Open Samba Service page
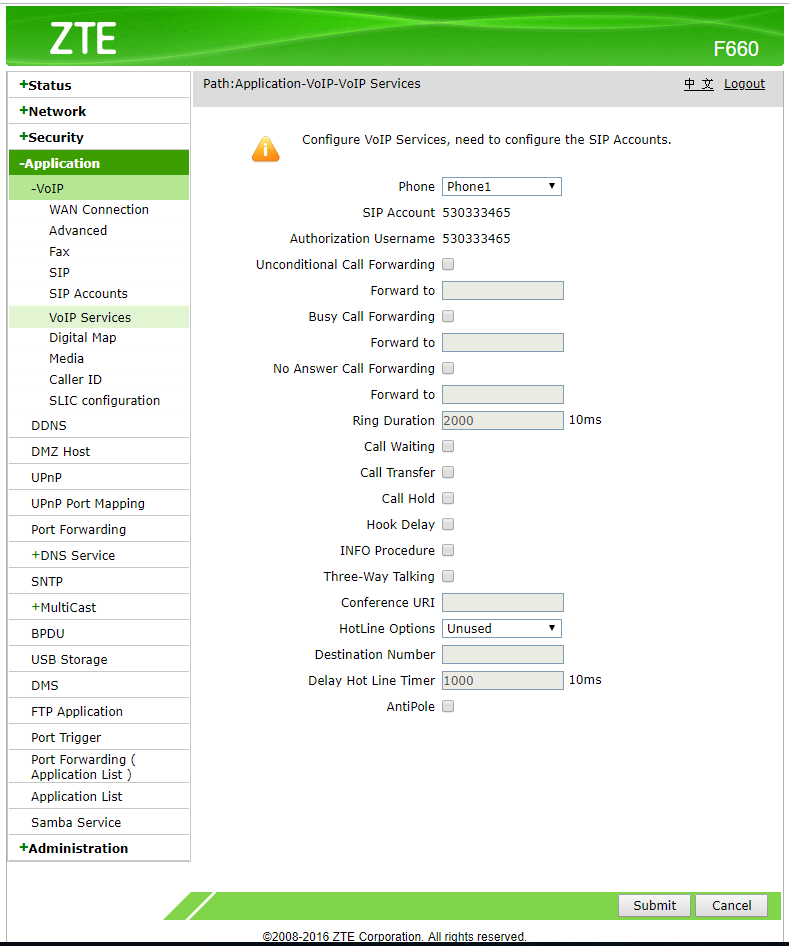The width and height of the screenshot is (789, 946). [76, 822]
